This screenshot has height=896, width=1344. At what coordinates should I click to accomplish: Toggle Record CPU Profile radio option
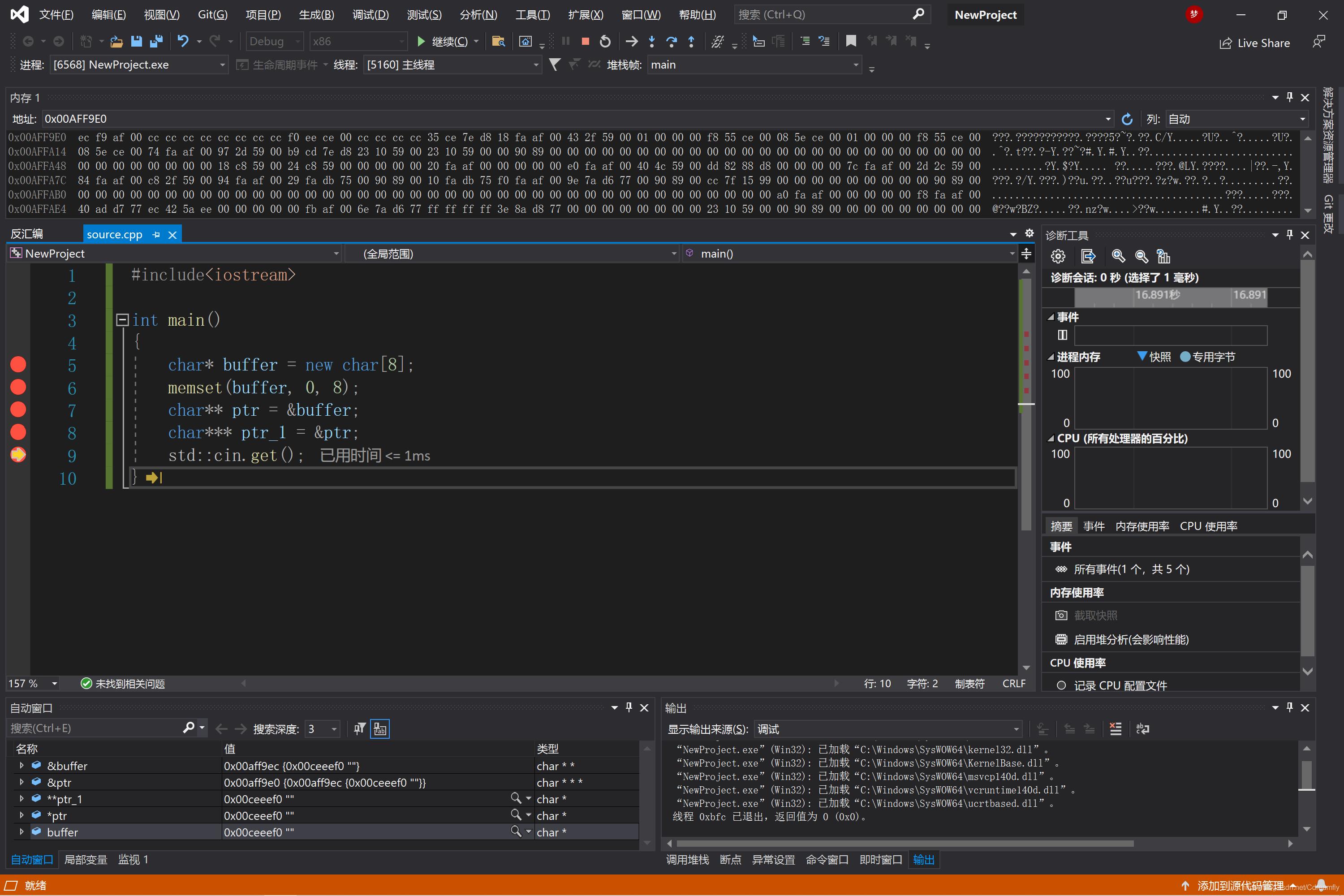tap(1061, 685)
